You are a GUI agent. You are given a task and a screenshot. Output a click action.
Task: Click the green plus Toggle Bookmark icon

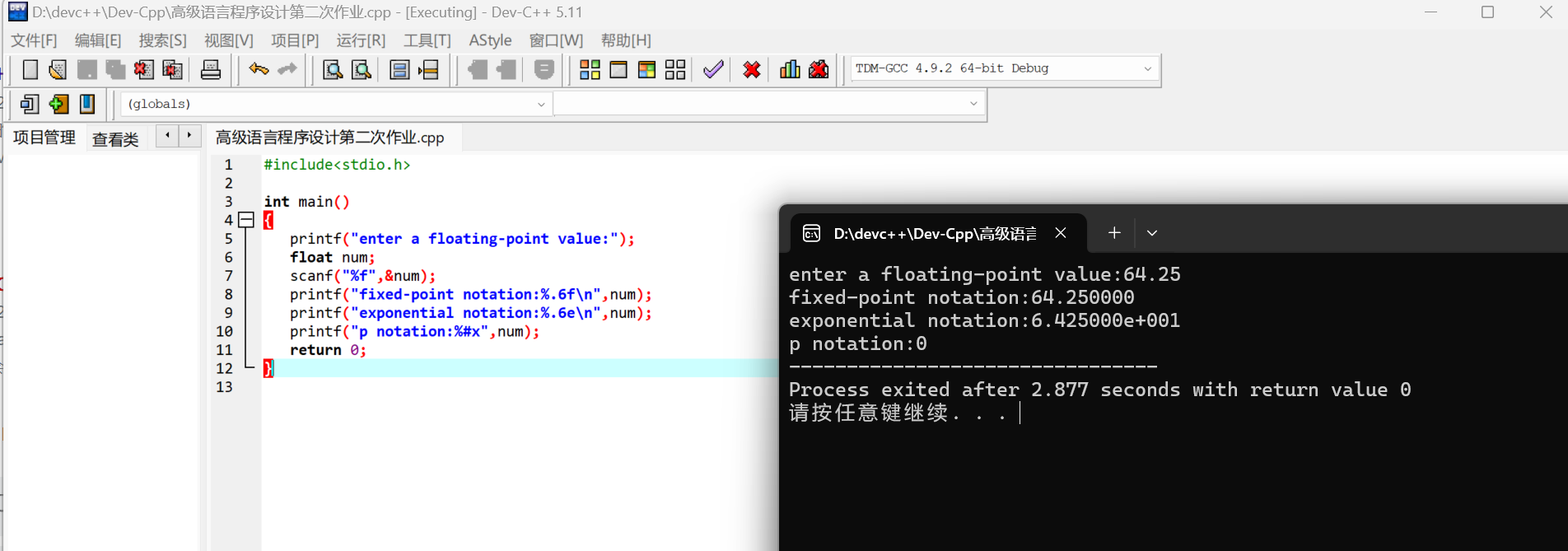tap(58, 104)
